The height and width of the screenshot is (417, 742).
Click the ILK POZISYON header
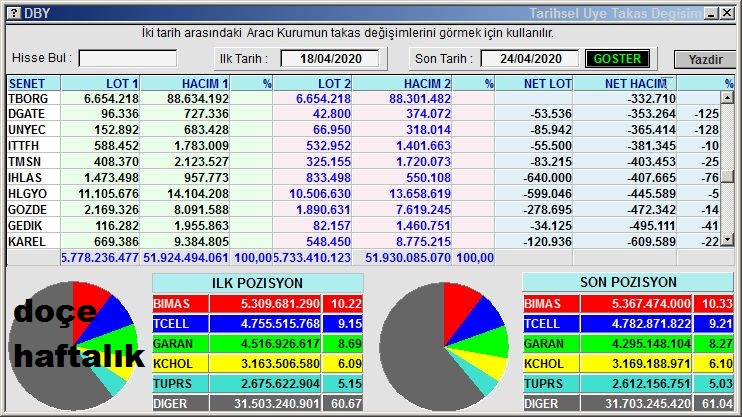tap(257, 283)
